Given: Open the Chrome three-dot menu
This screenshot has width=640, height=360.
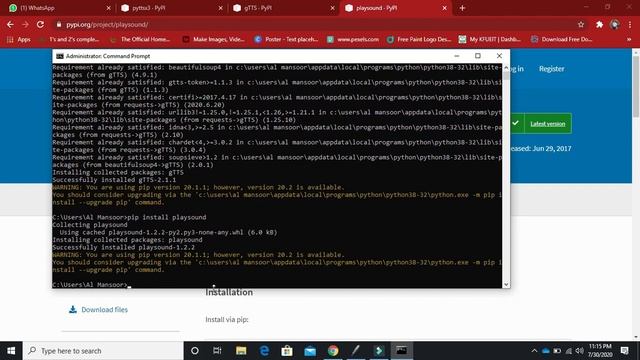Looking at the screenshot, I should click(x=630, y=24).
